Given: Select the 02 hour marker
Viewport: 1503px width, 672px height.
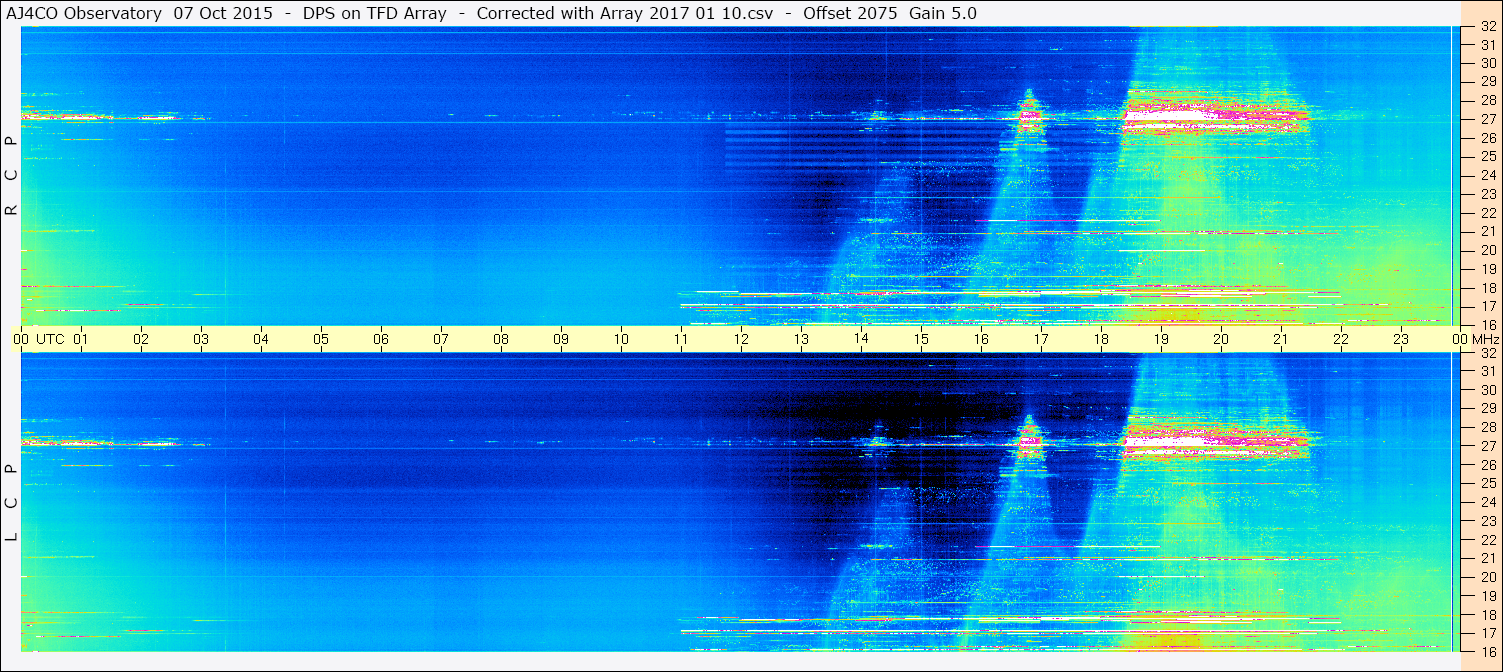Looking at the screenshot, I should click(x=141, y=339).
